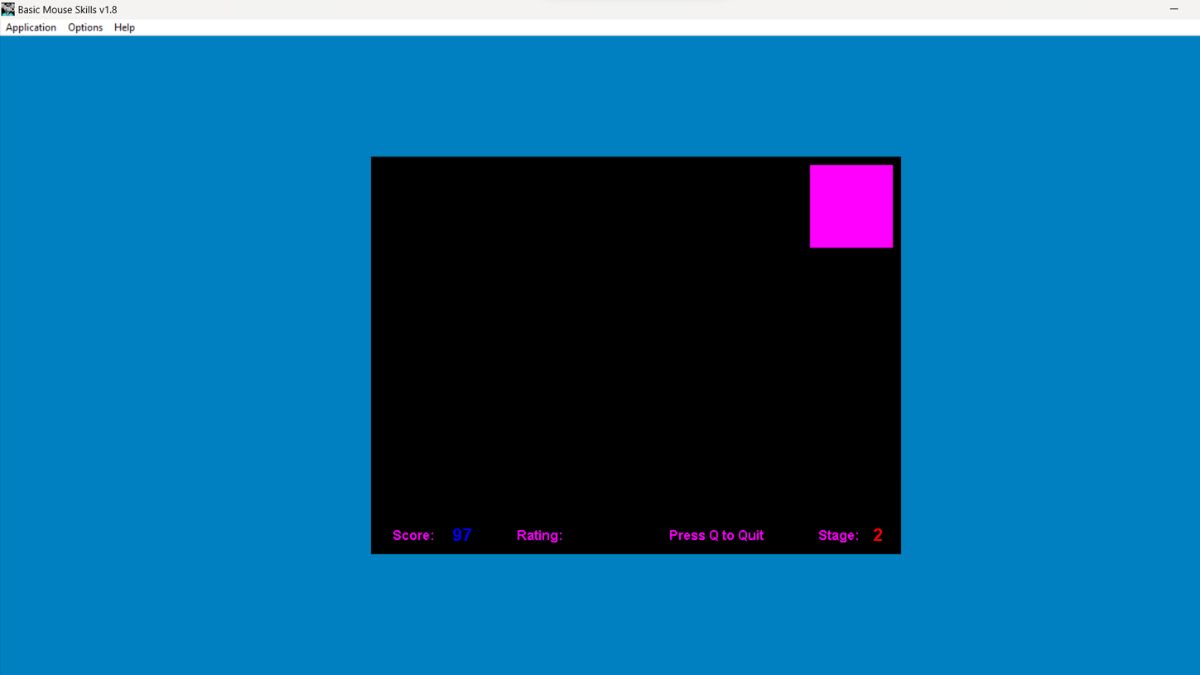1200x675 pixels.
Task: Click the status bar at the game's bottom
Action: [x=635, y=535]
